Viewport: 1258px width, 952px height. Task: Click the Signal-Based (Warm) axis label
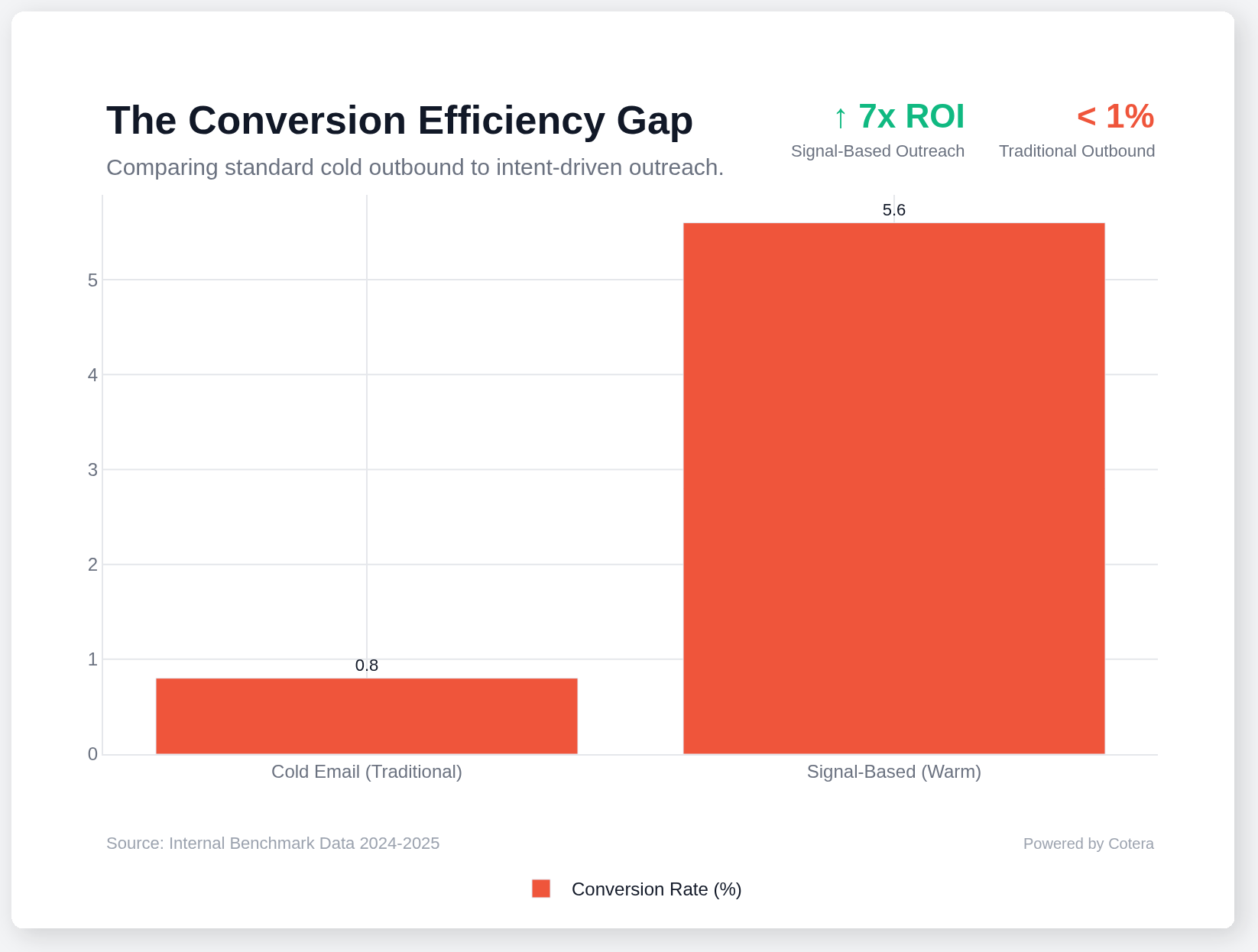893,772
